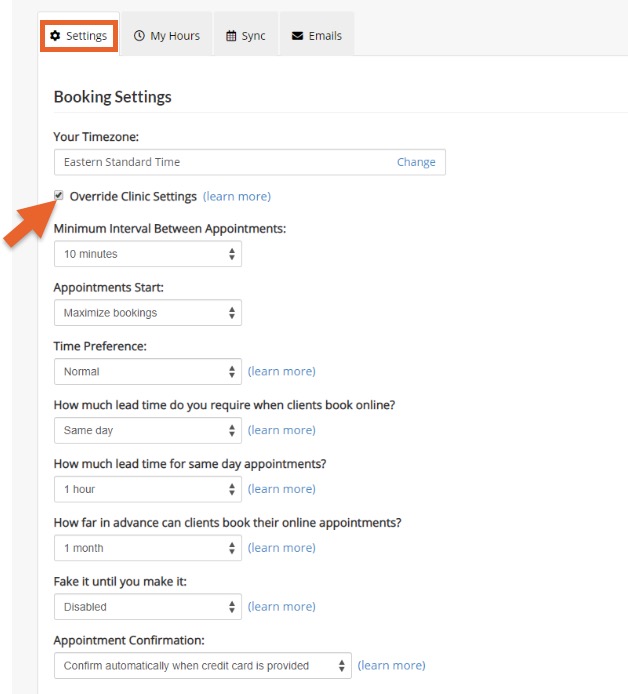Screen dimensions: 628x694
Task: Click the Eastern Standard Time timezone field
Action: (x=250, y=162)
